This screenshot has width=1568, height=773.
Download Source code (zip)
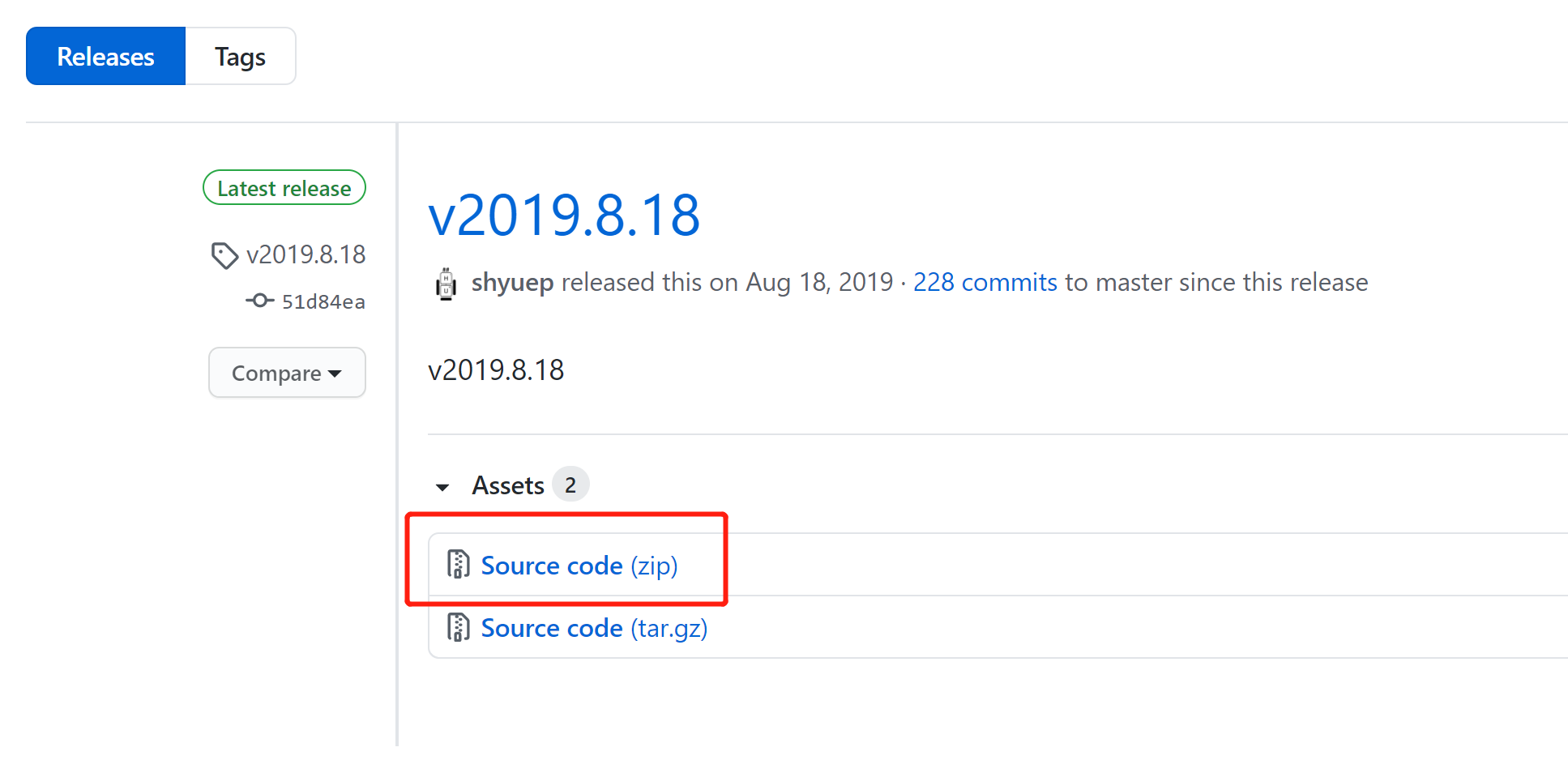click(x=579, y=566)
